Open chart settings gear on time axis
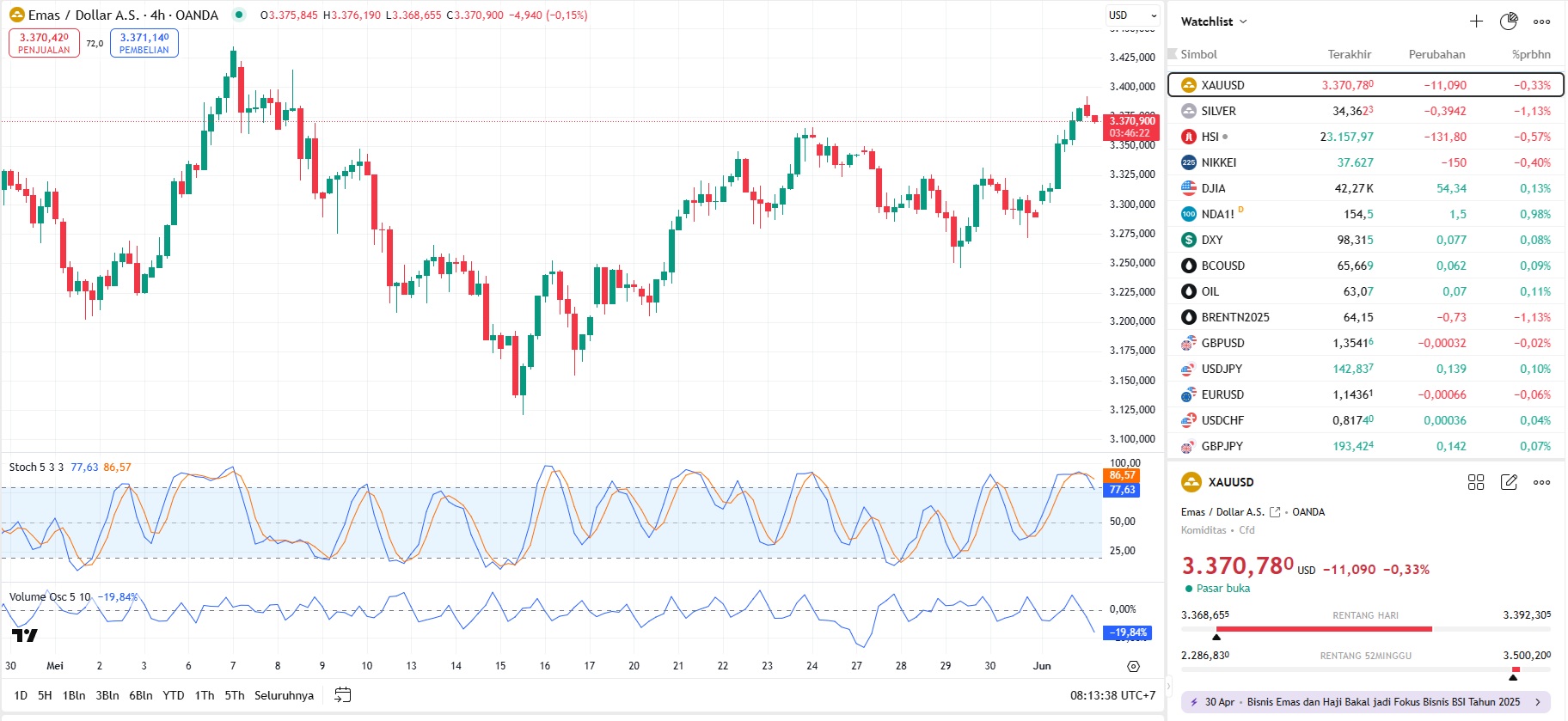The image size is (1568, 721). [x=1133, y=666]
